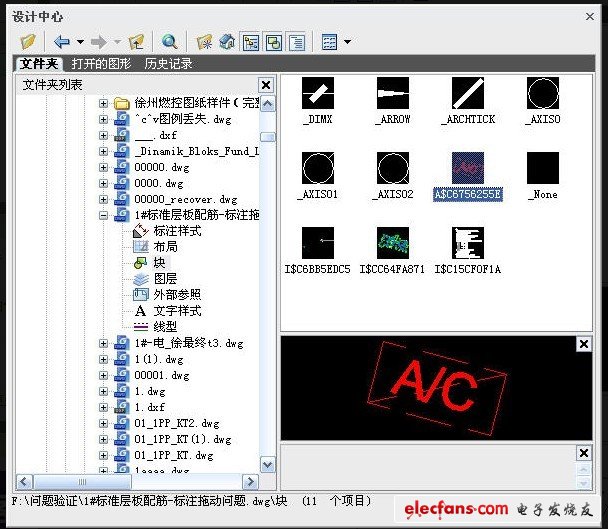Click the vertical tree scrollbar thumb
The width and height of the screenshot is (608, 529).
click(x=268, y=137)
